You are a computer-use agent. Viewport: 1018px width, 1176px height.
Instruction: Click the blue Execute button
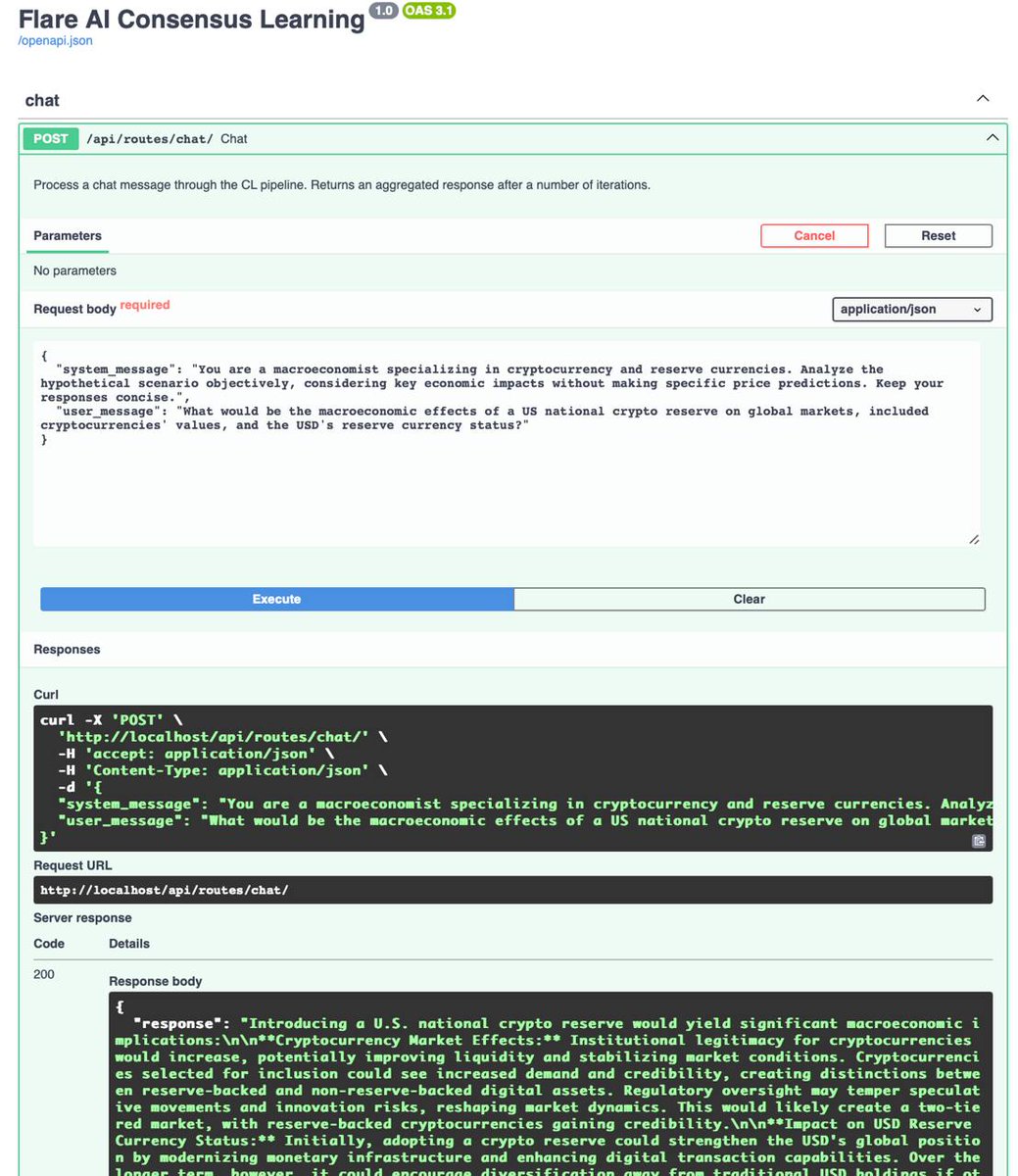pyautogui.click(x=277, y=599)
